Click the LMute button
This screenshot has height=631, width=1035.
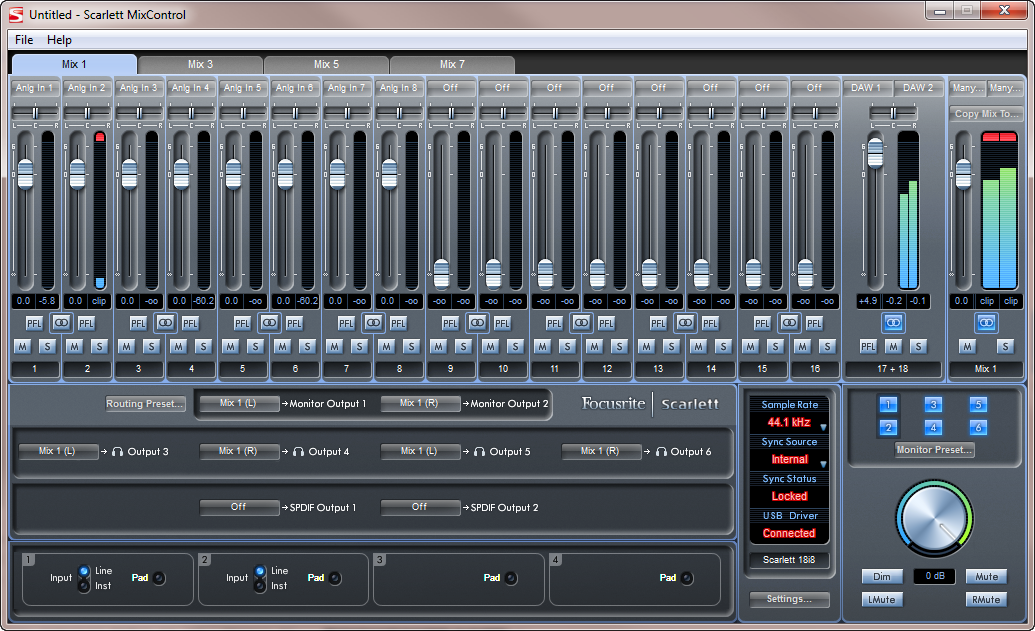point(882,599)
